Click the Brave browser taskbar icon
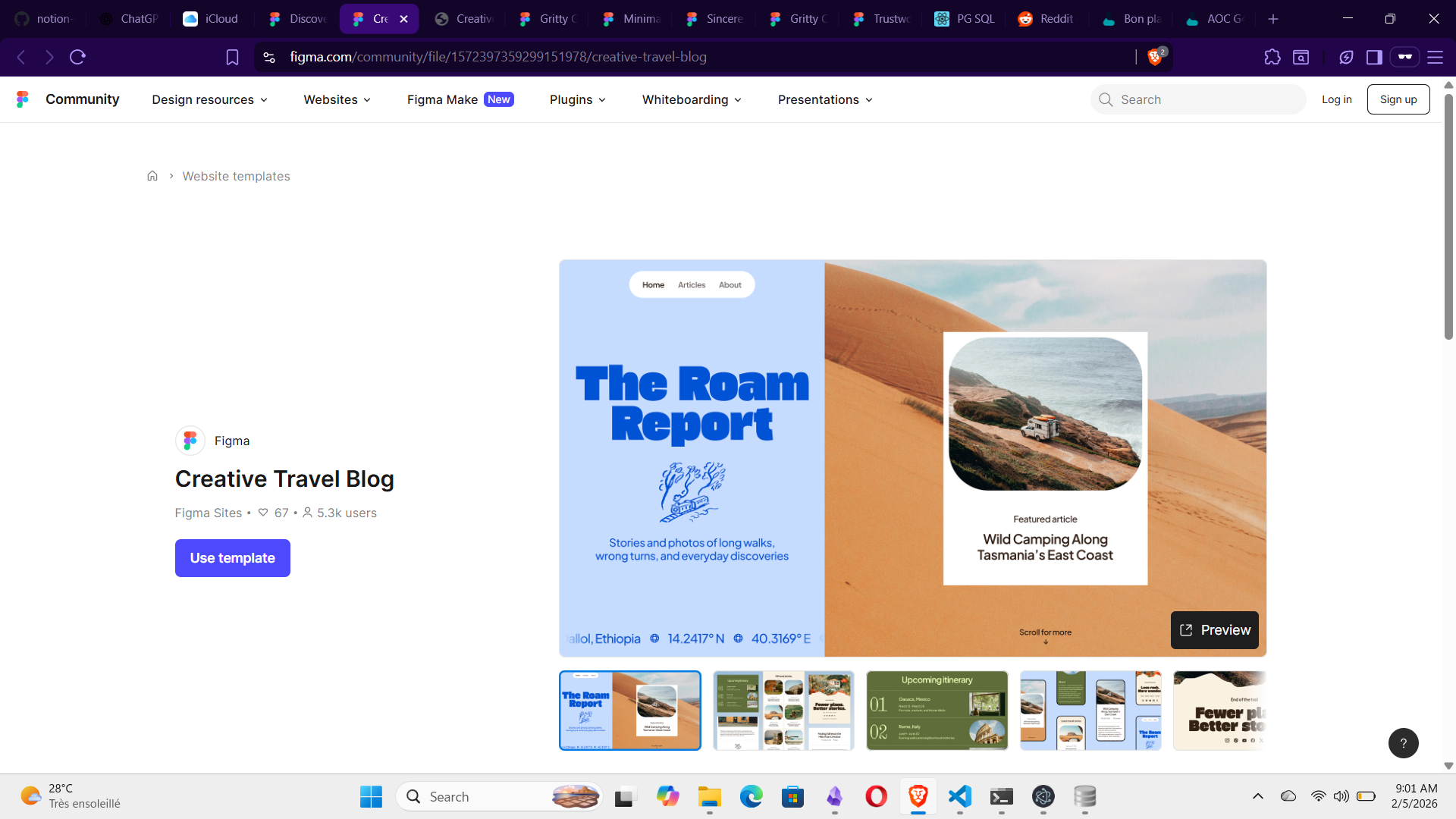 (918, 796)
